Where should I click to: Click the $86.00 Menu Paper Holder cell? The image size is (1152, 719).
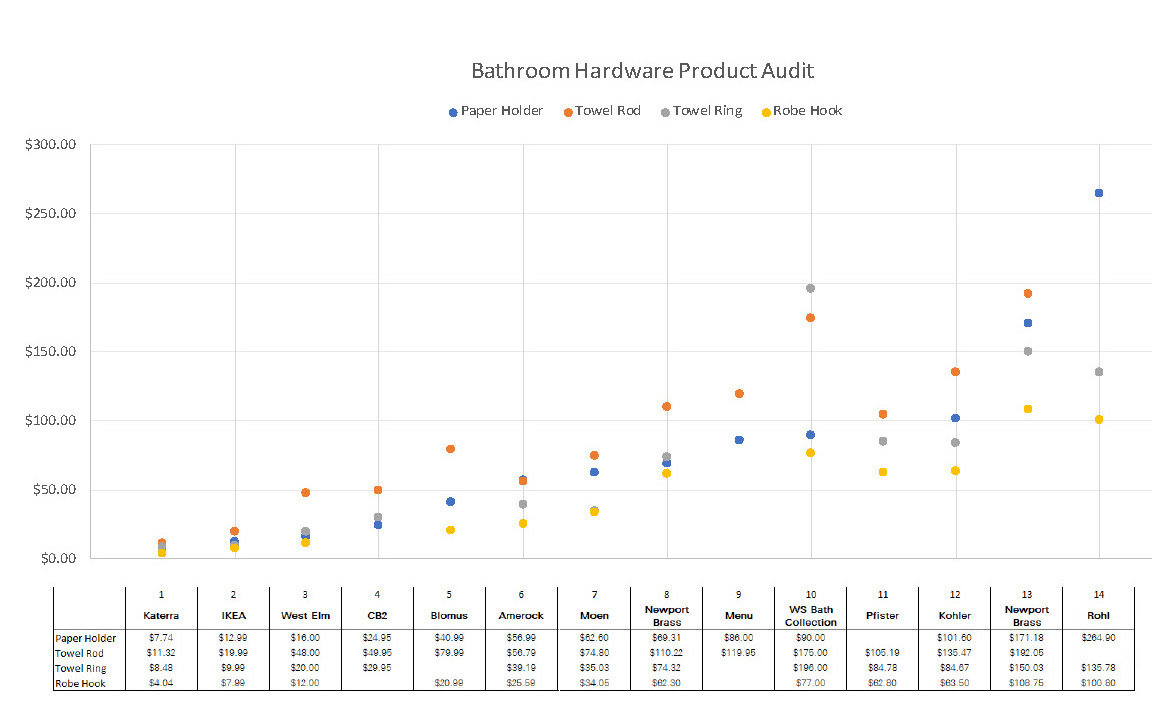click(x=738, y=638)
